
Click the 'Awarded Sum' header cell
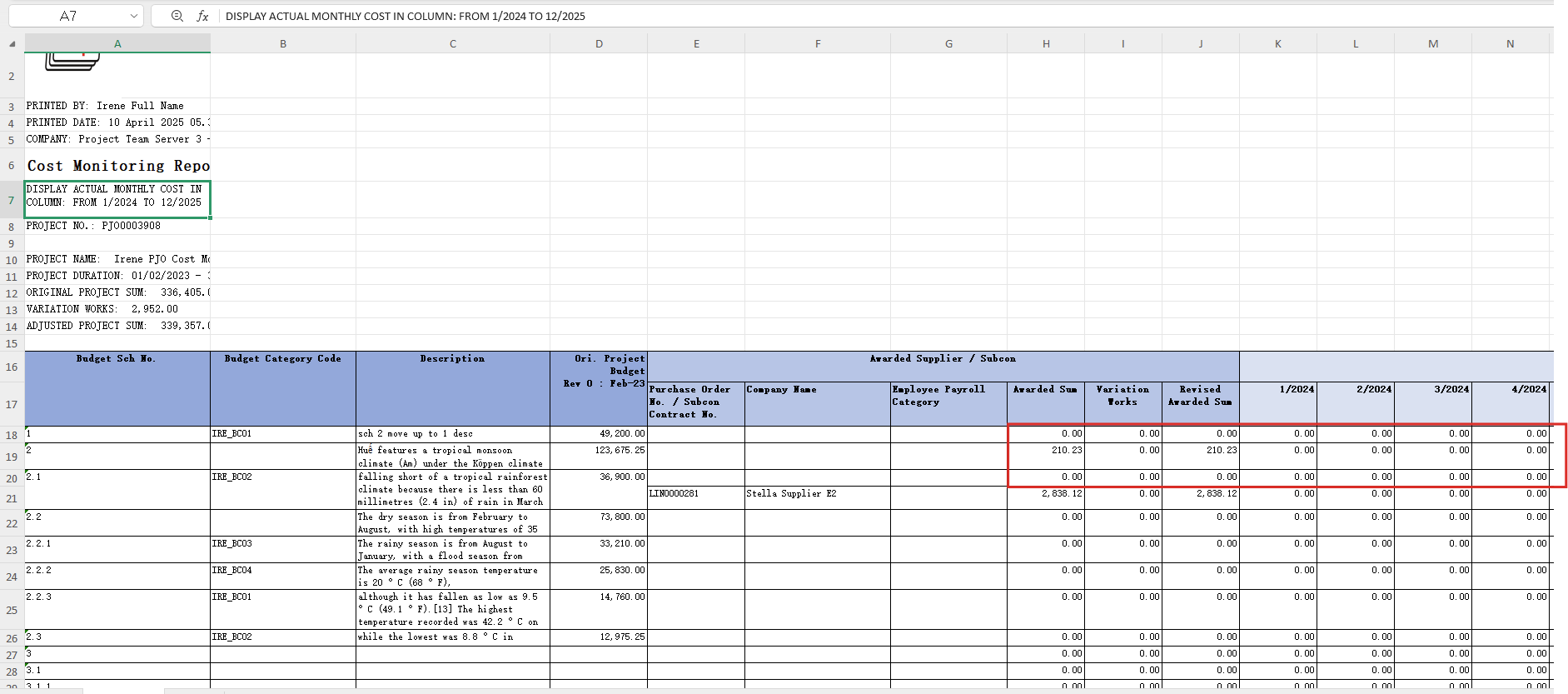tap(1046, 404)
